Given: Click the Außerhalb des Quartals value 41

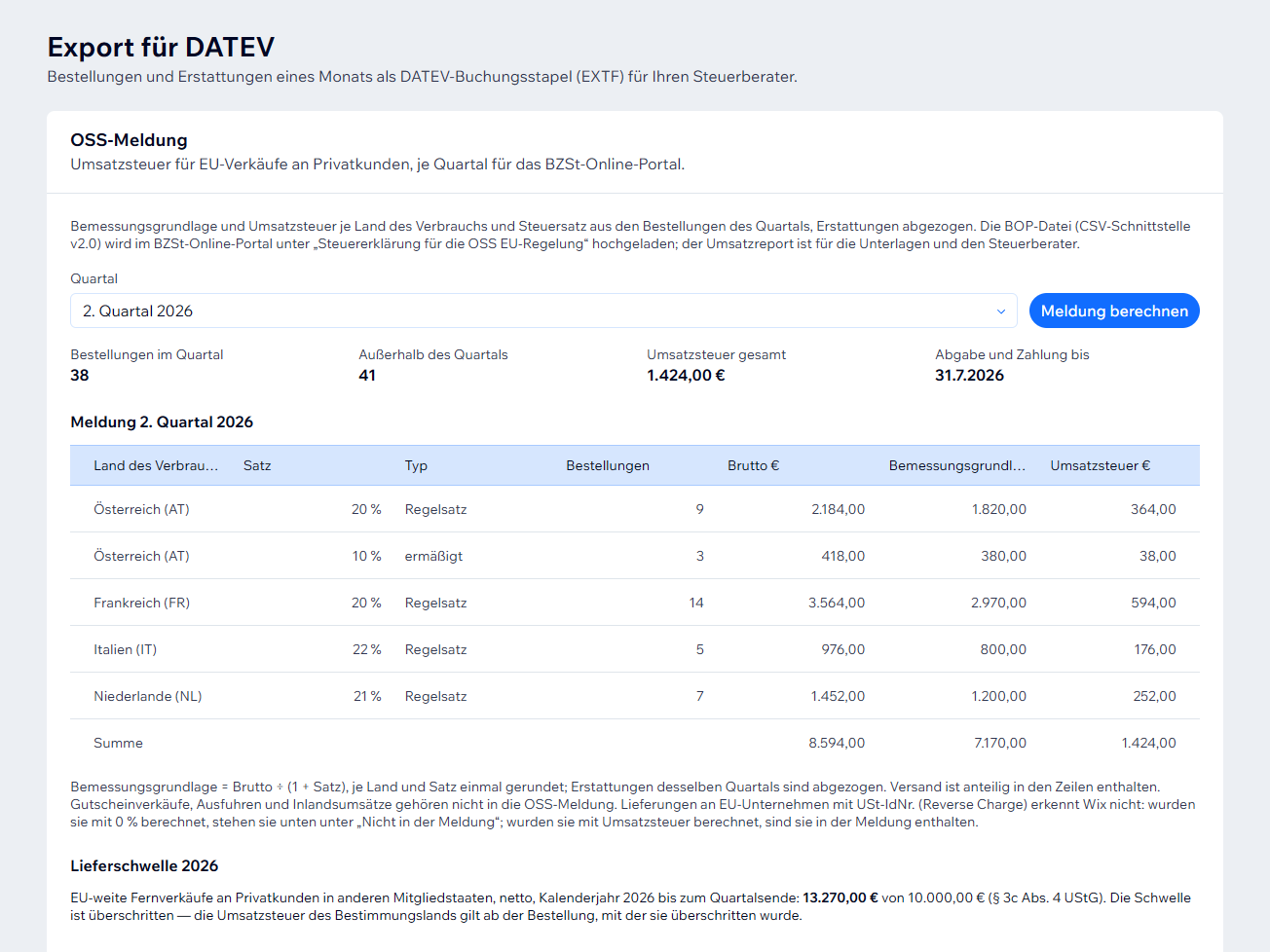Looking at the screenshot, I should pyautogui.click(x=367, y=375).
